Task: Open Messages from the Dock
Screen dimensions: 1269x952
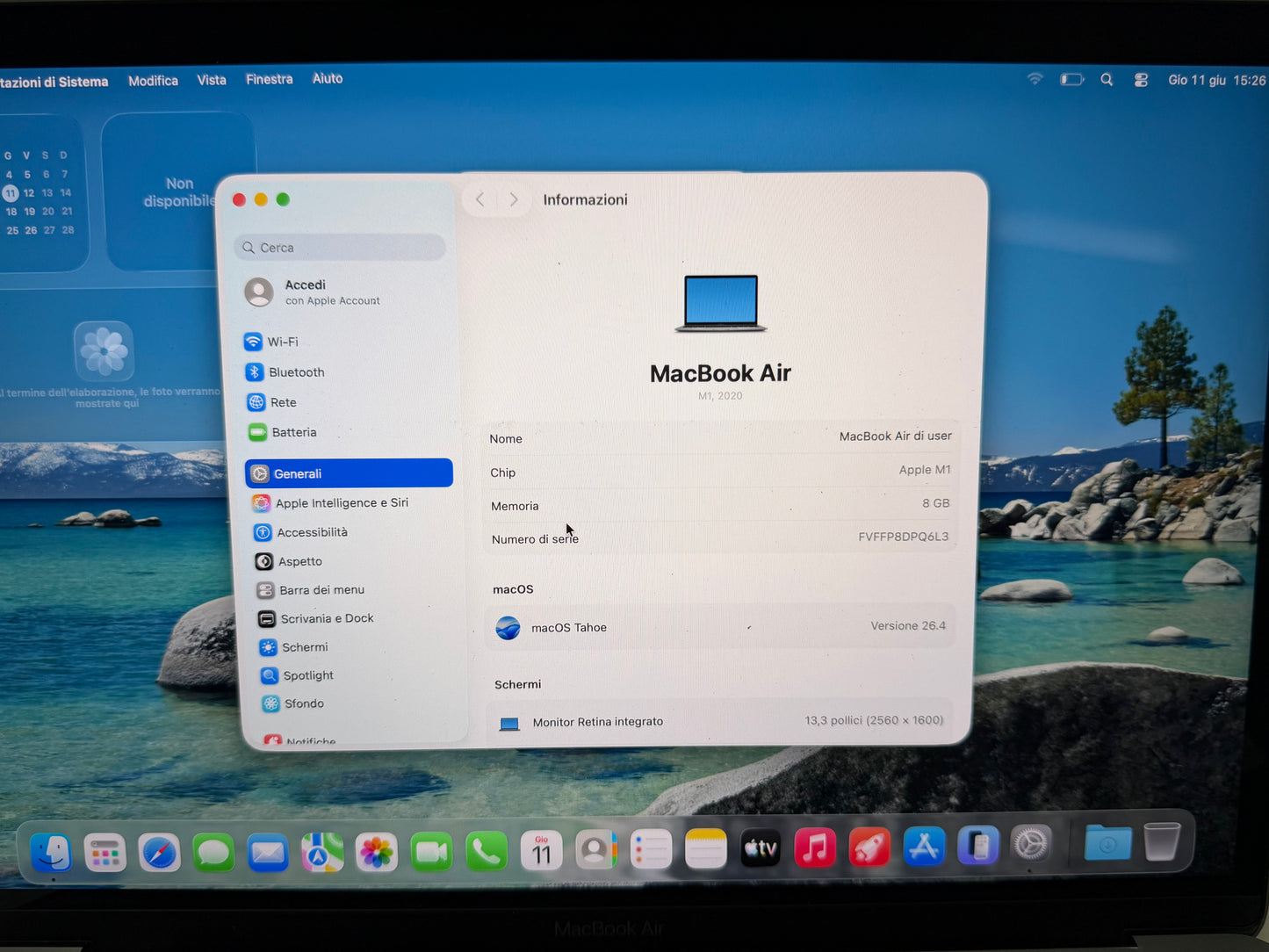Action: (213, 853)
